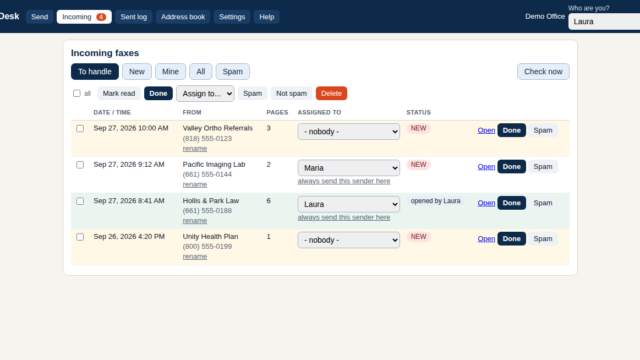Rename sender Hollis & Park Law
640x360 pixels.
(x=195, y=221)
